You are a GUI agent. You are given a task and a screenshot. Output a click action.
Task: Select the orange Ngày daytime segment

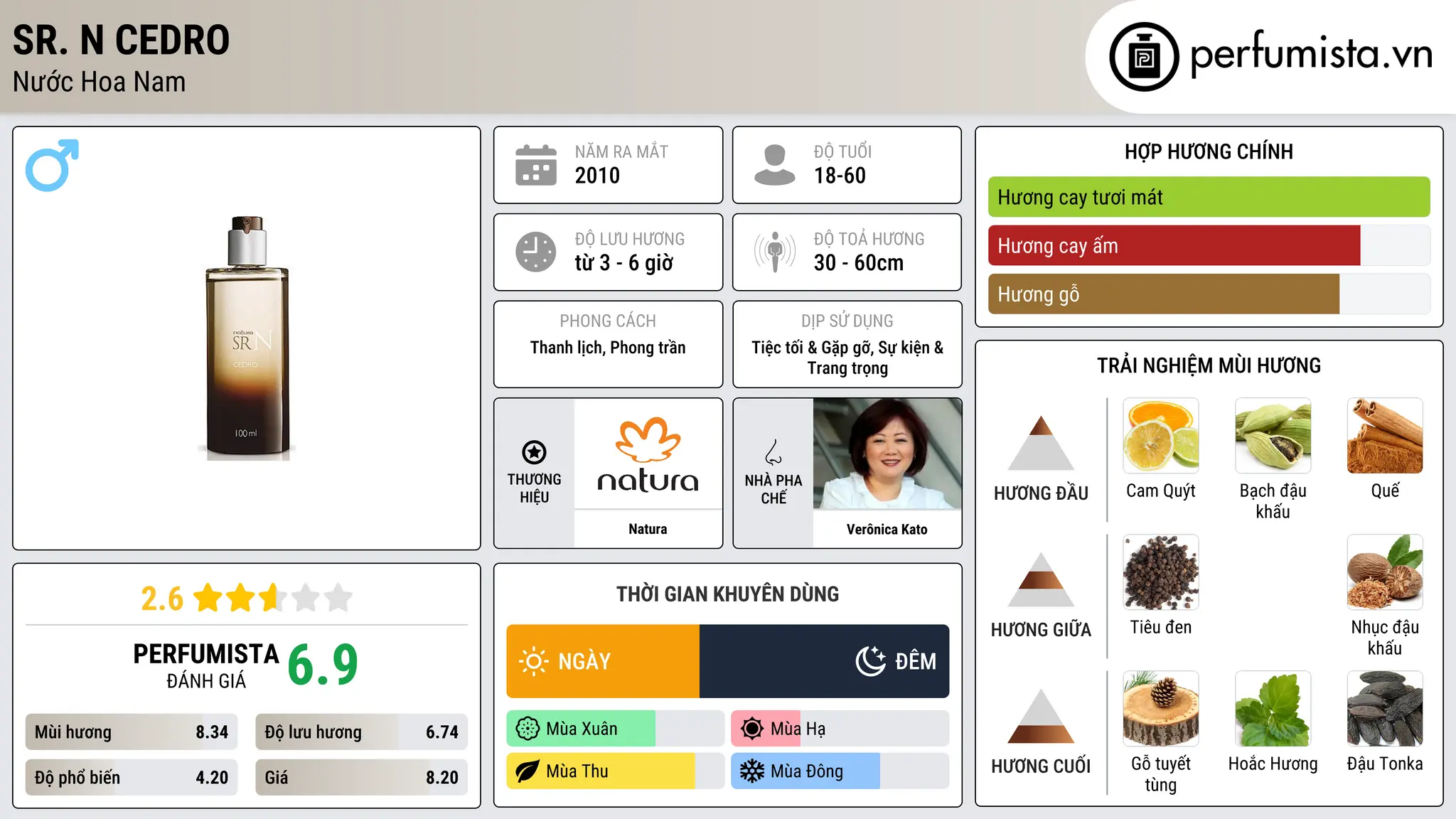pos(603,661)
